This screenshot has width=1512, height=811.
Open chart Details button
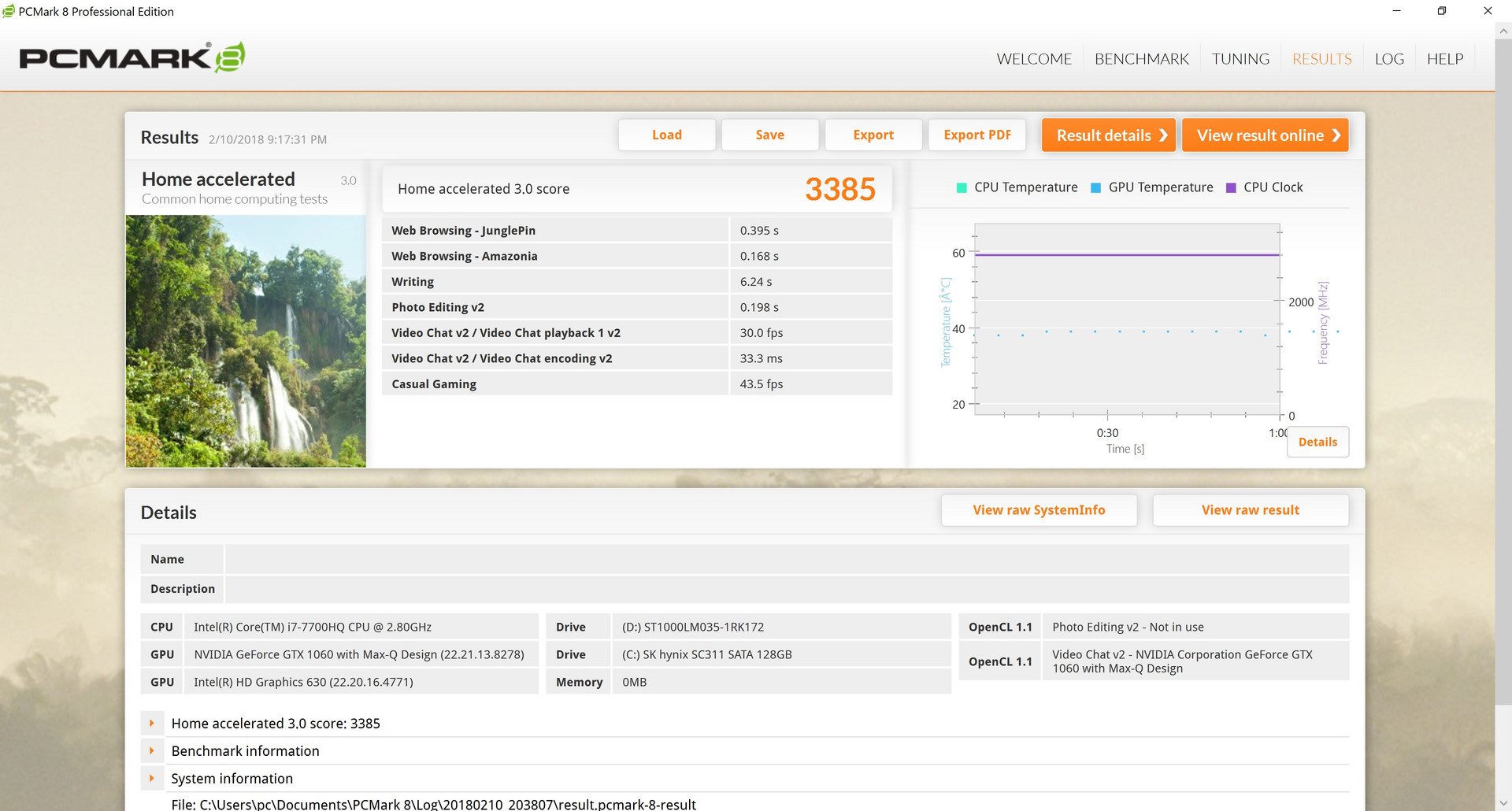1317,442
